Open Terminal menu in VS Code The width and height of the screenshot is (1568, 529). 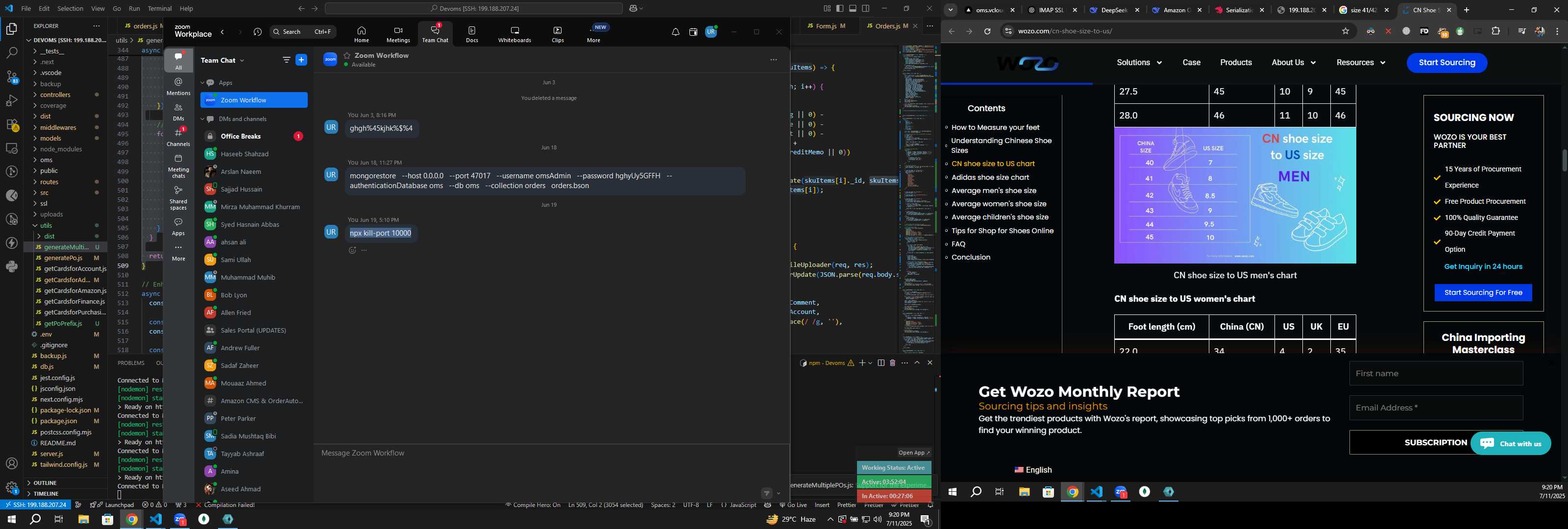tap(160, 8)
